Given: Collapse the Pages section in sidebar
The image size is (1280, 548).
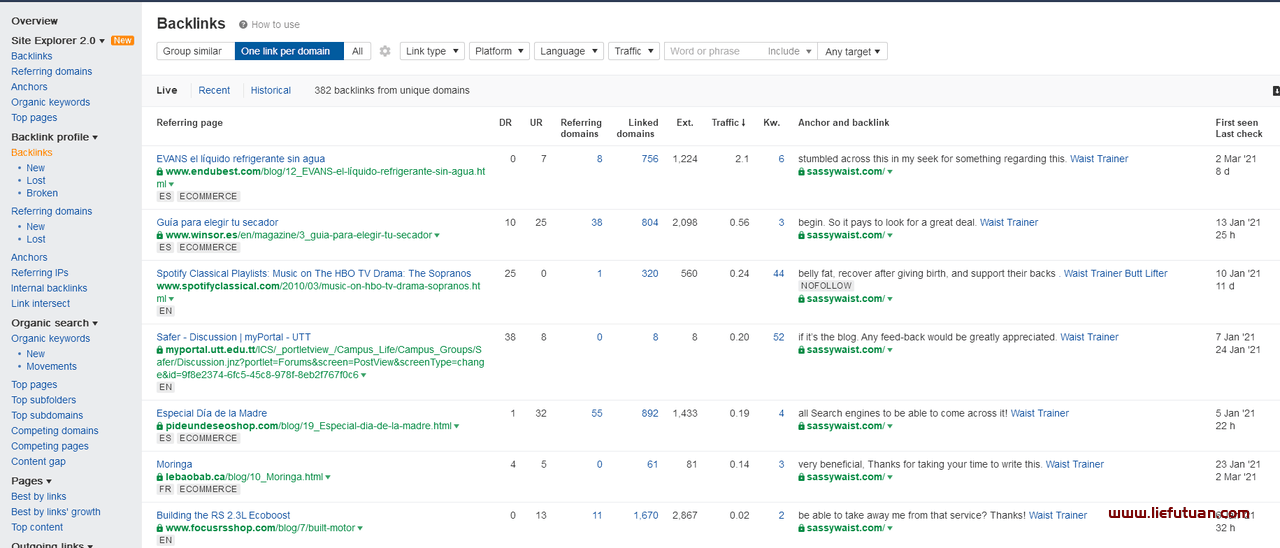Looking at the screenshot, I should click(30, 481).
